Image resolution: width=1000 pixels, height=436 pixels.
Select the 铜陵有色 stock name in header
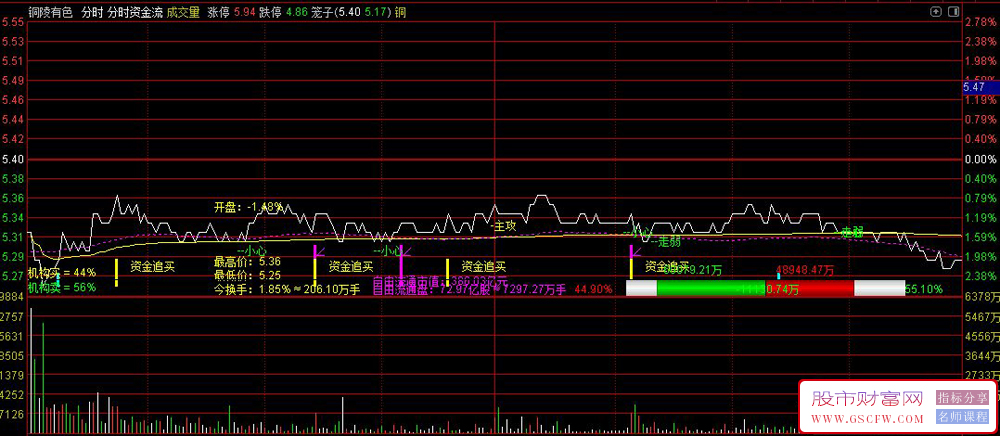(x=51, y=11)
